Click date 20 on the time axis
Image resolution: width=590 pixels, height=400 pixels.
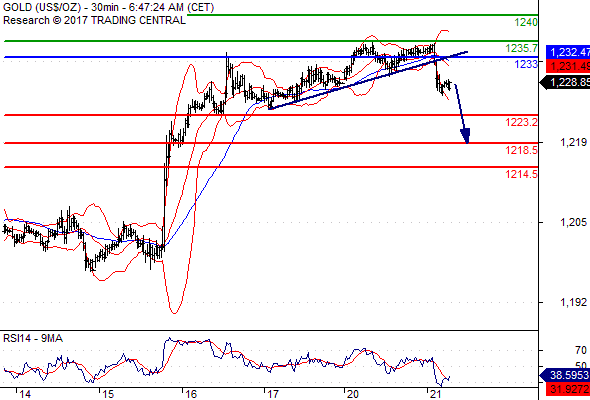pyautogui.click(x=353, y=394)
